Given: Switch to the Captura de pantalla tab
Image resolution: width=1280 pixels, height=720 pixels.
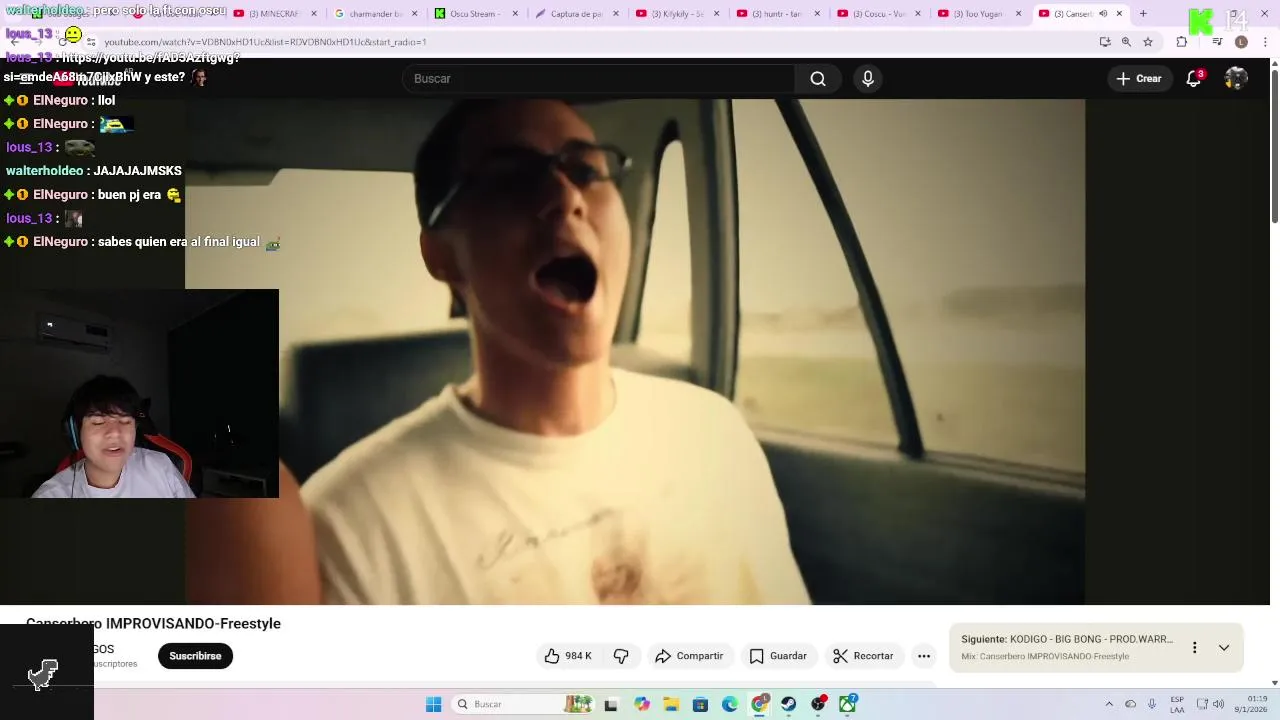Looking at the screenshot, I should pos(577,14).
